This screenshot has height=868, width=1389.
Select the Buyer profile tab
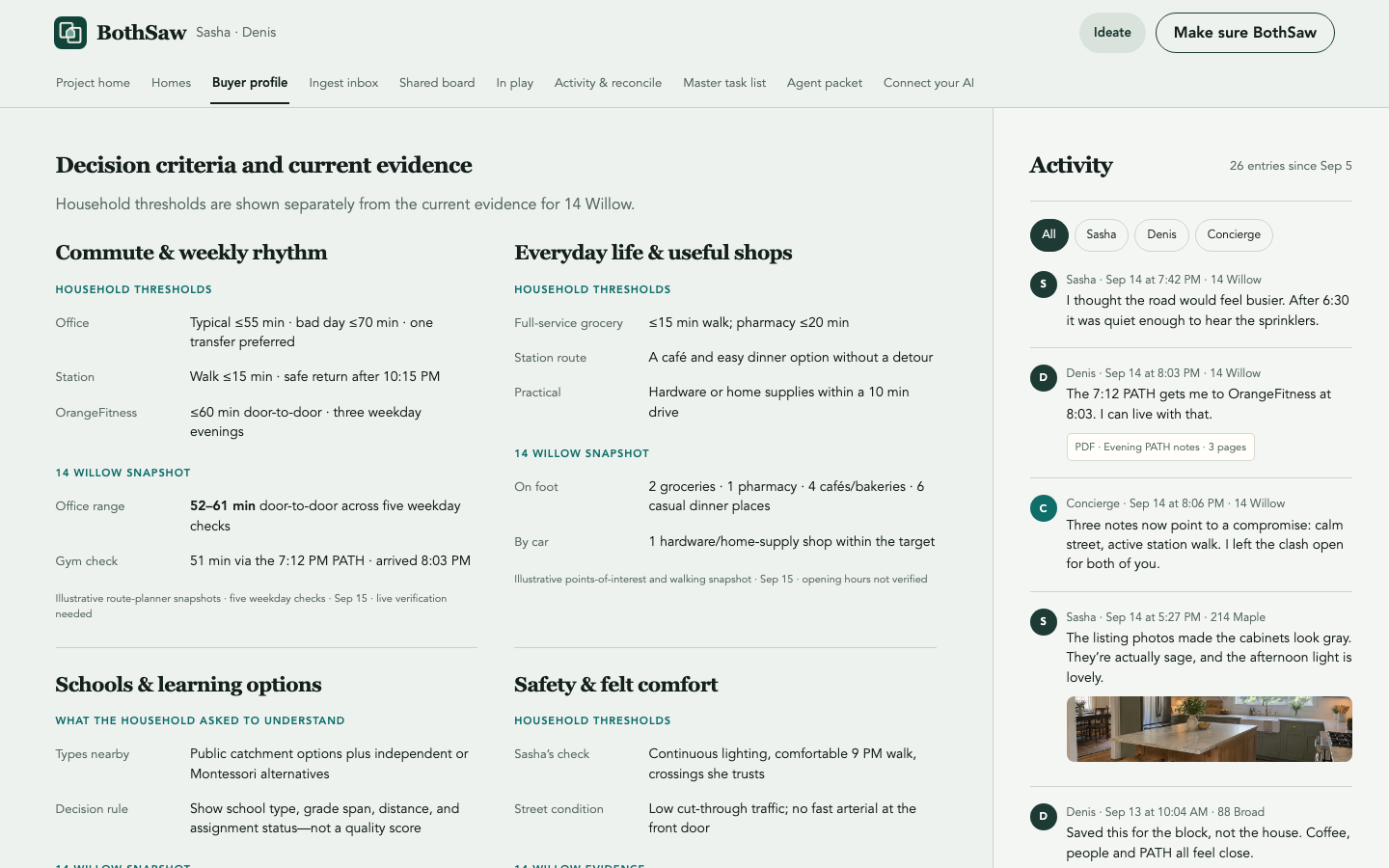pos(250,83)
